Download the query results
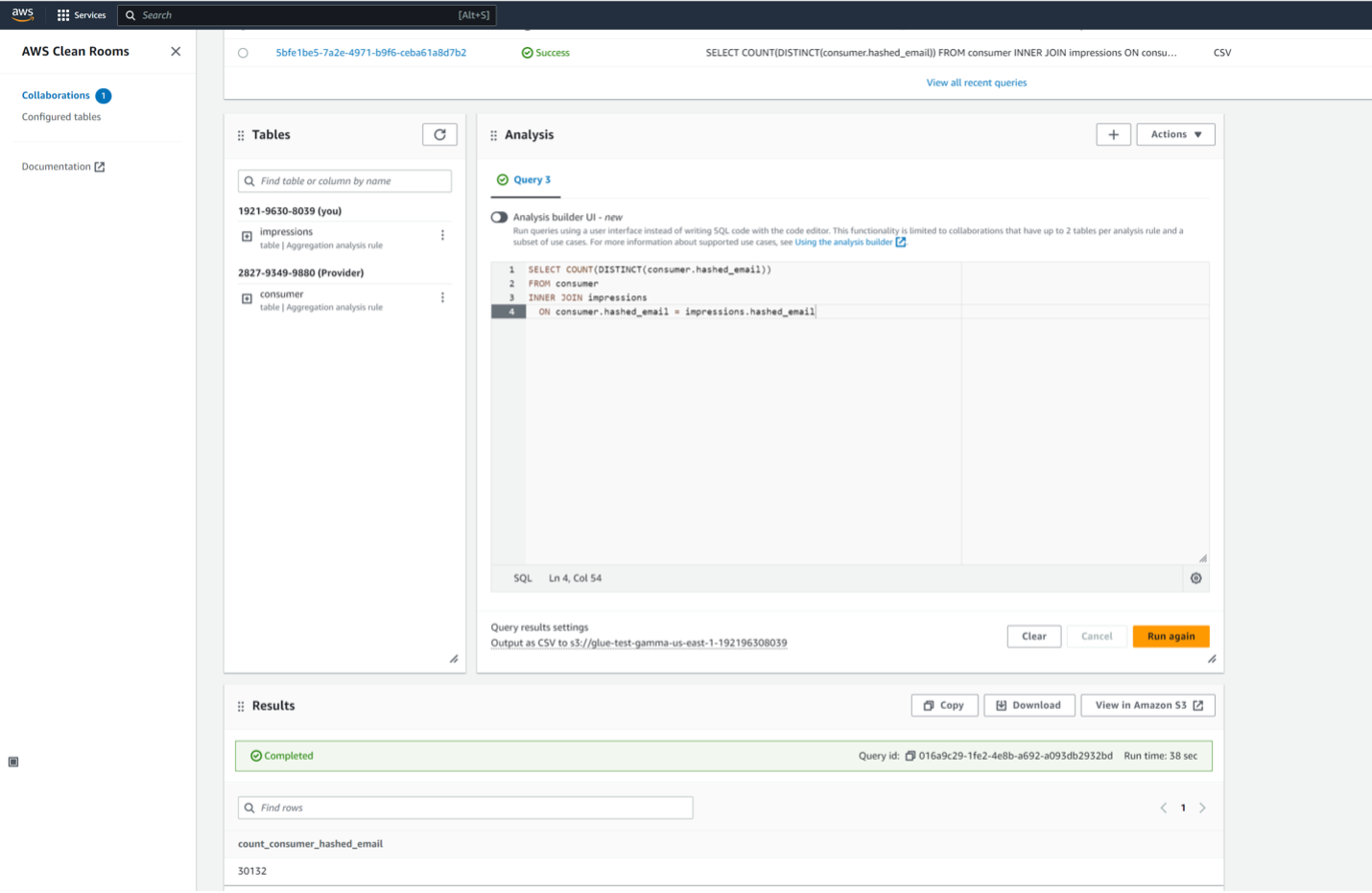The image size is (1372, 893). coord(1029,706)
